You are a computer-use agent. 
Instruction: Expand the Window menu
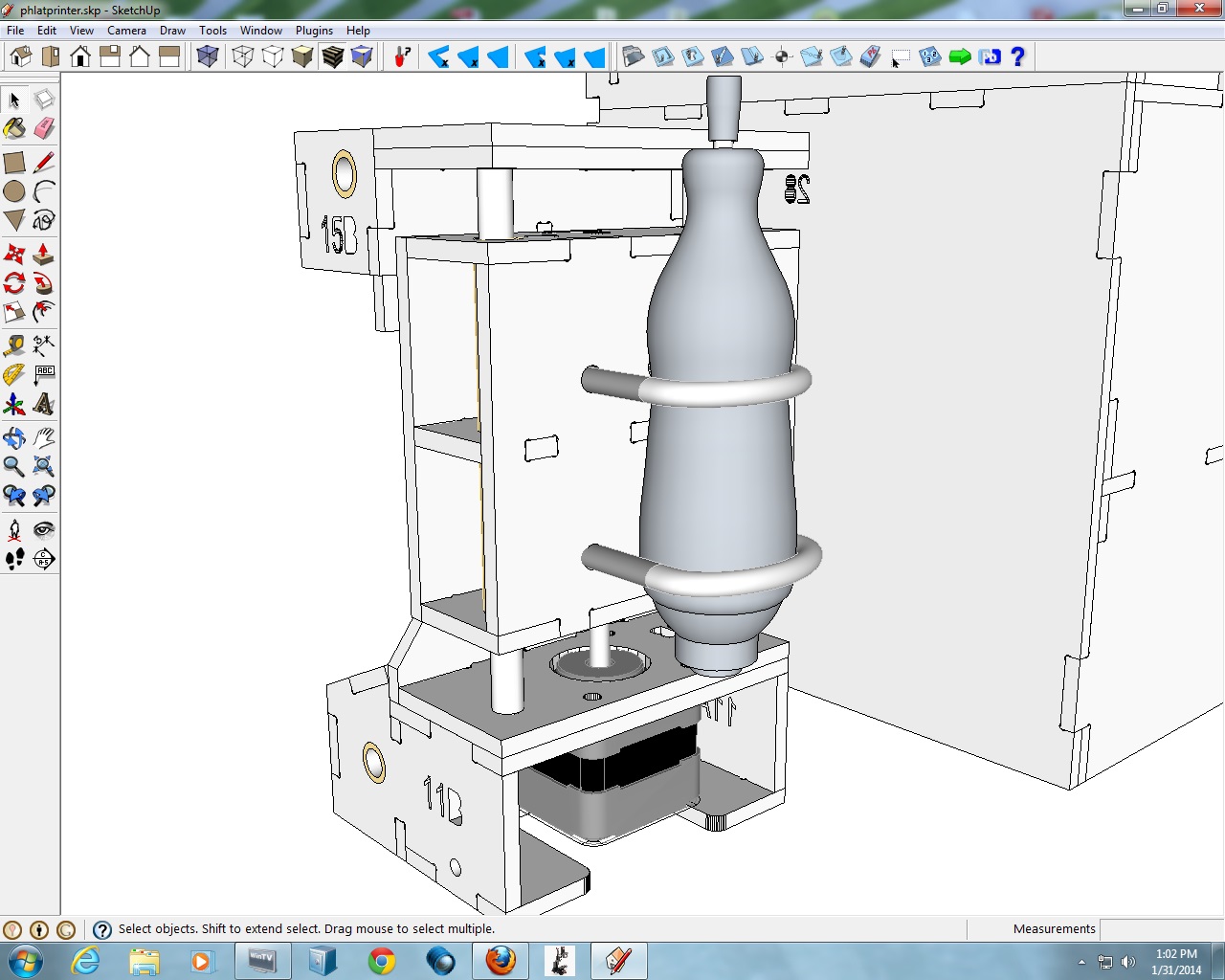coord(260,31)
